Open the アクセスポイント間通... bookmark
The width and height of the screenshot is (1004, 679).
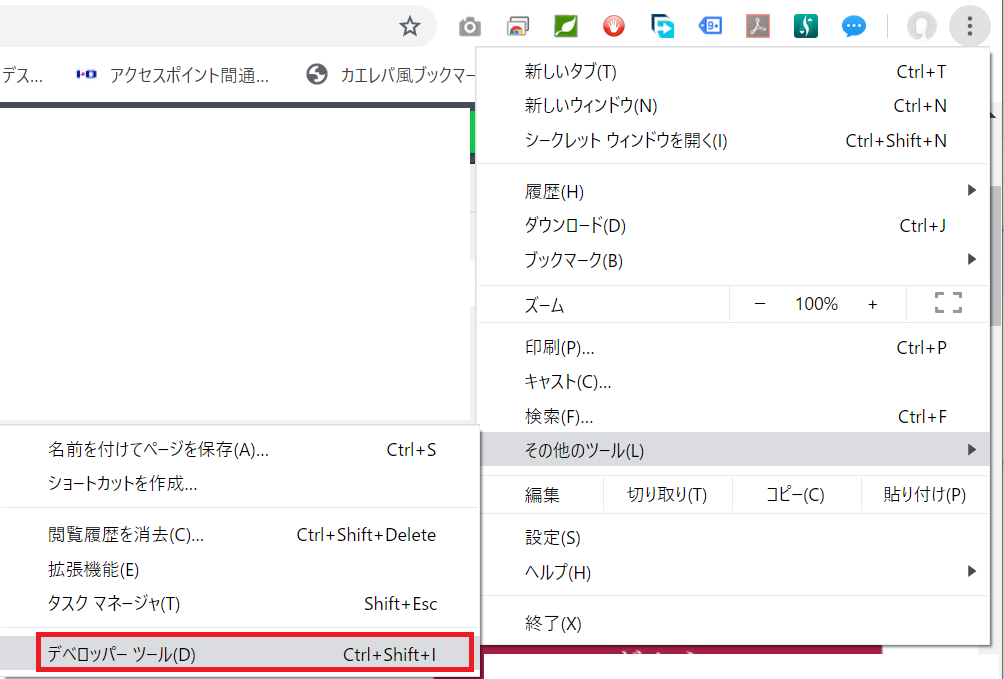point(173,75)
